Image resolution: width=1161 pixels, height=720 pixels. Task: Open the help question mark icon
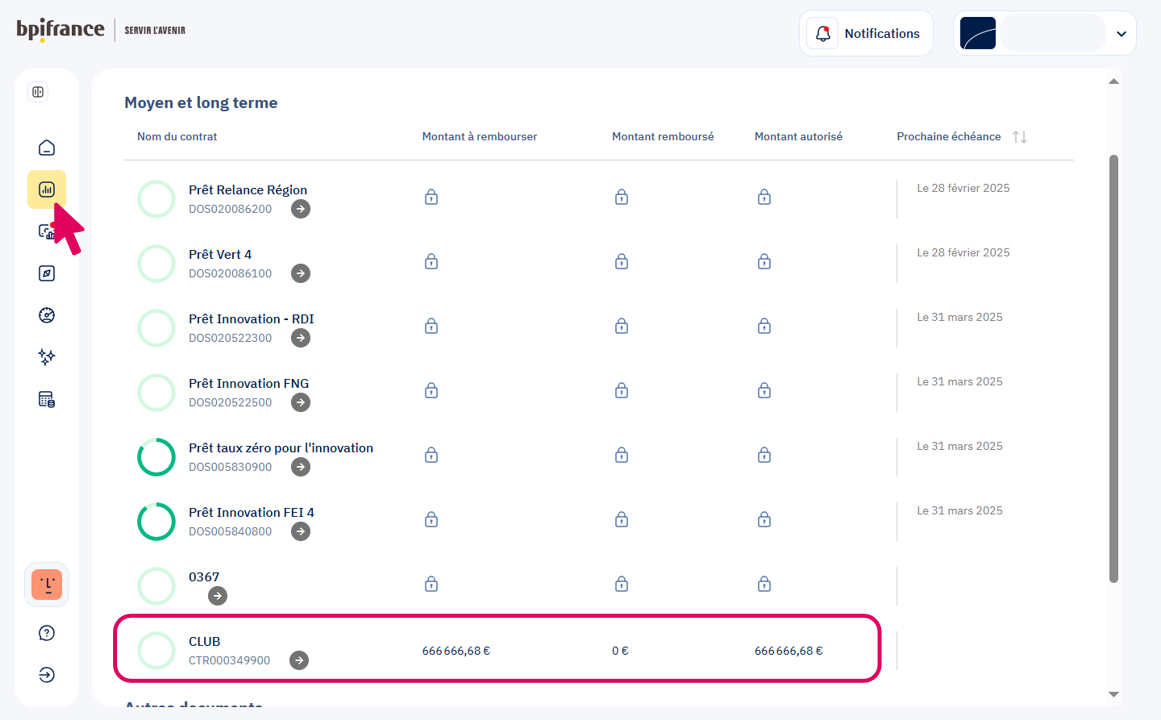tap(46, 633)
